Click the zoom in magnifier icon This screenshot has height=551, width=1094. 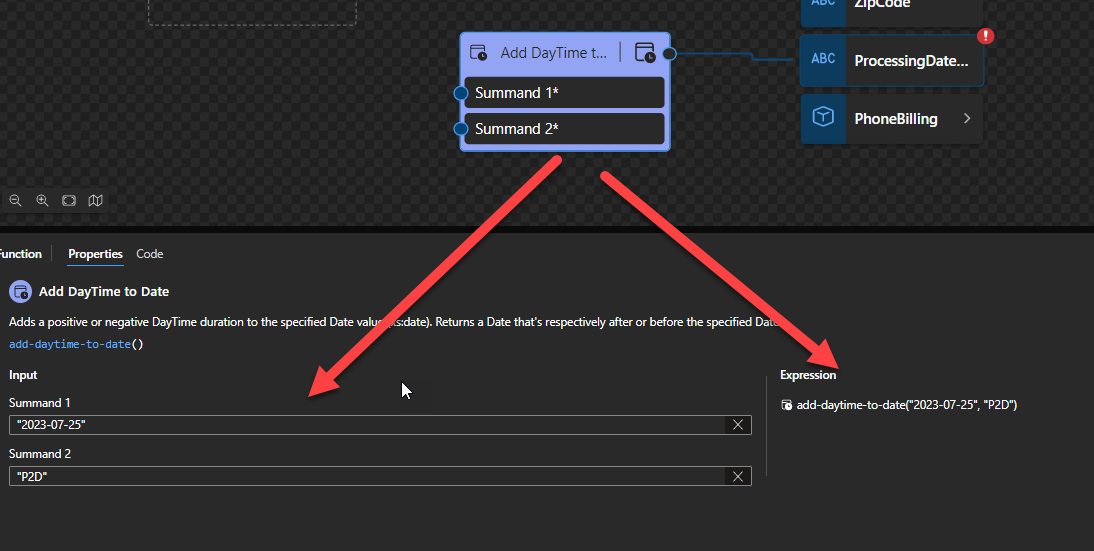42,200
